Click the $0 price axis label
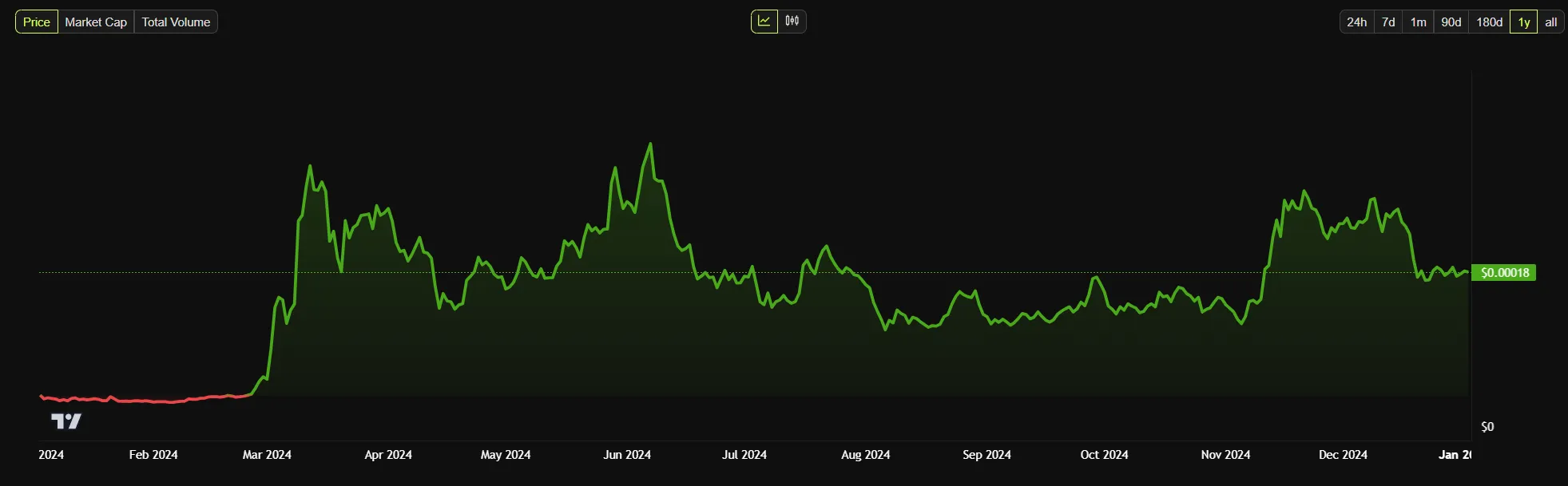The height and width of the screenshot is (486, 1568). point(1487,427)
